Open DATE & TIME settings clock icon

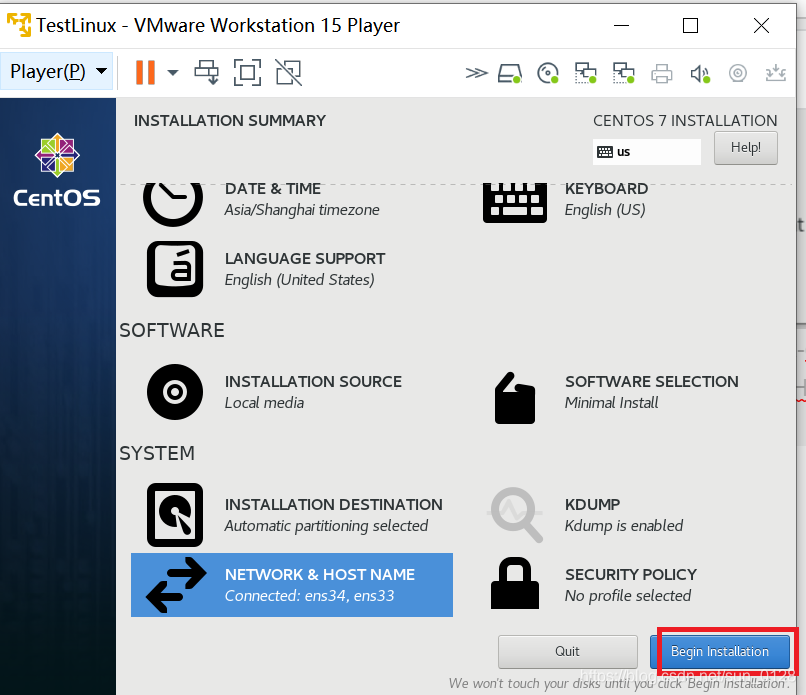coord(173,204)
